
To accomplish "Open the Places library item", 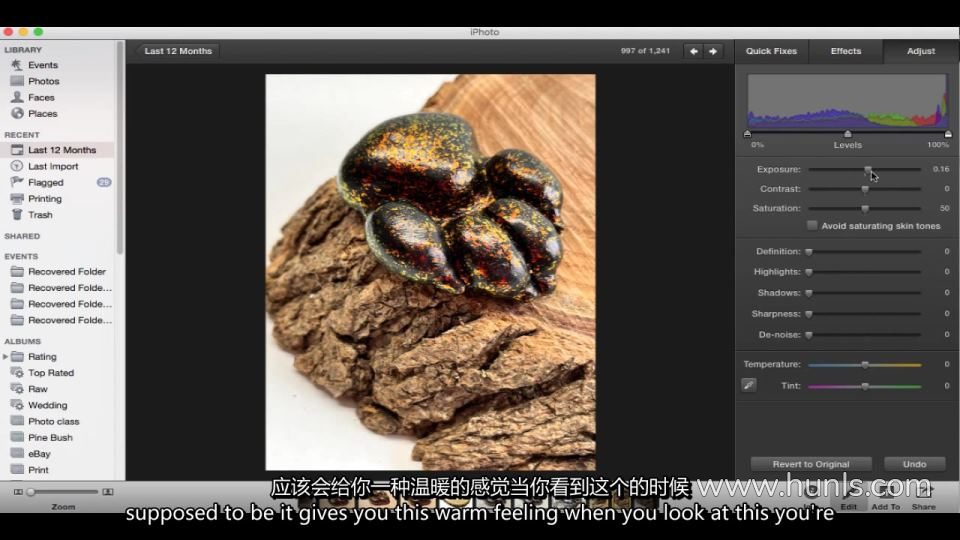I will point(42,113).
